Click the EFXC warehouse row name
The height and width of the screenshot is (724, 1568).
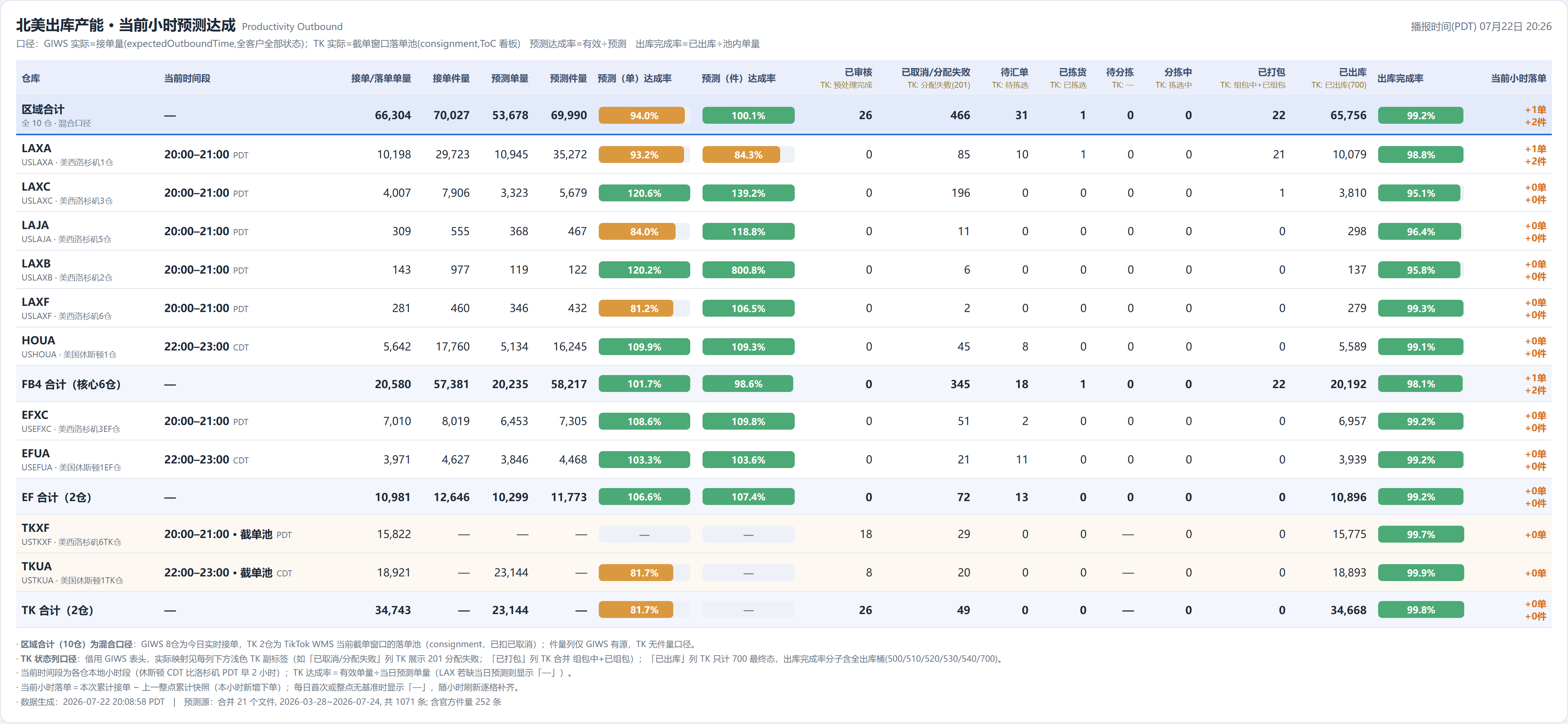[x=35, y=415]
